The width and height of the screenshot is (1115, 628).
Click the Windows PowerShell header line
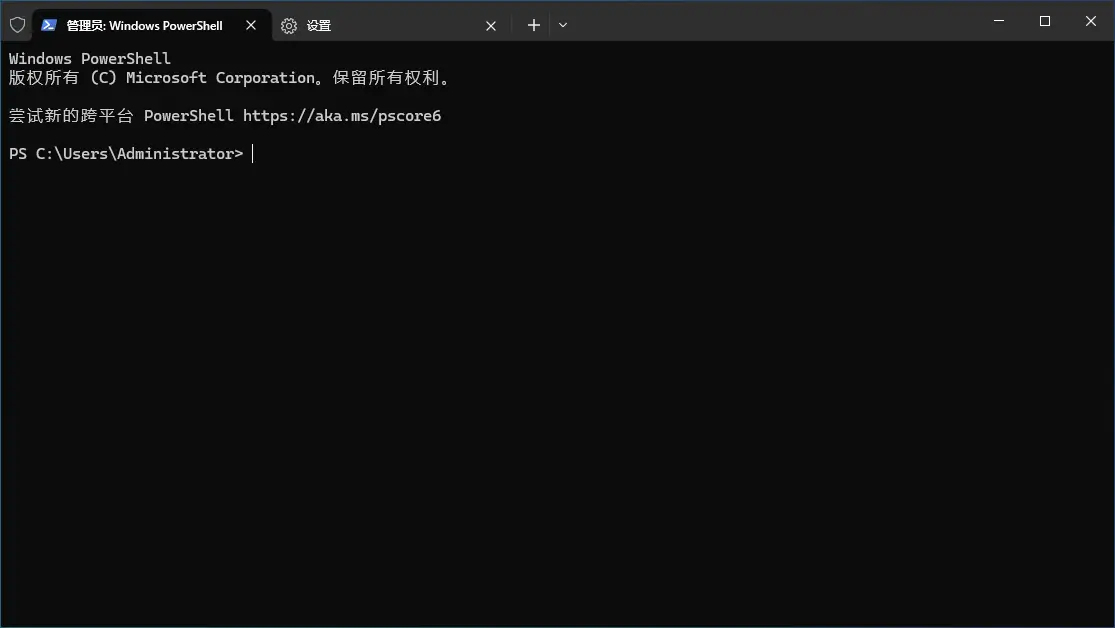click(90, 59)
